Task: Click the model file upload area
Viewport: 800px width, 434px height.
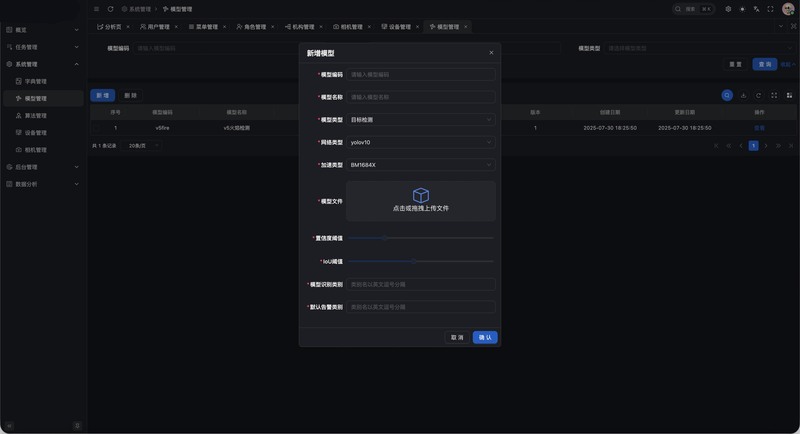Action: (x=421, y=201)
